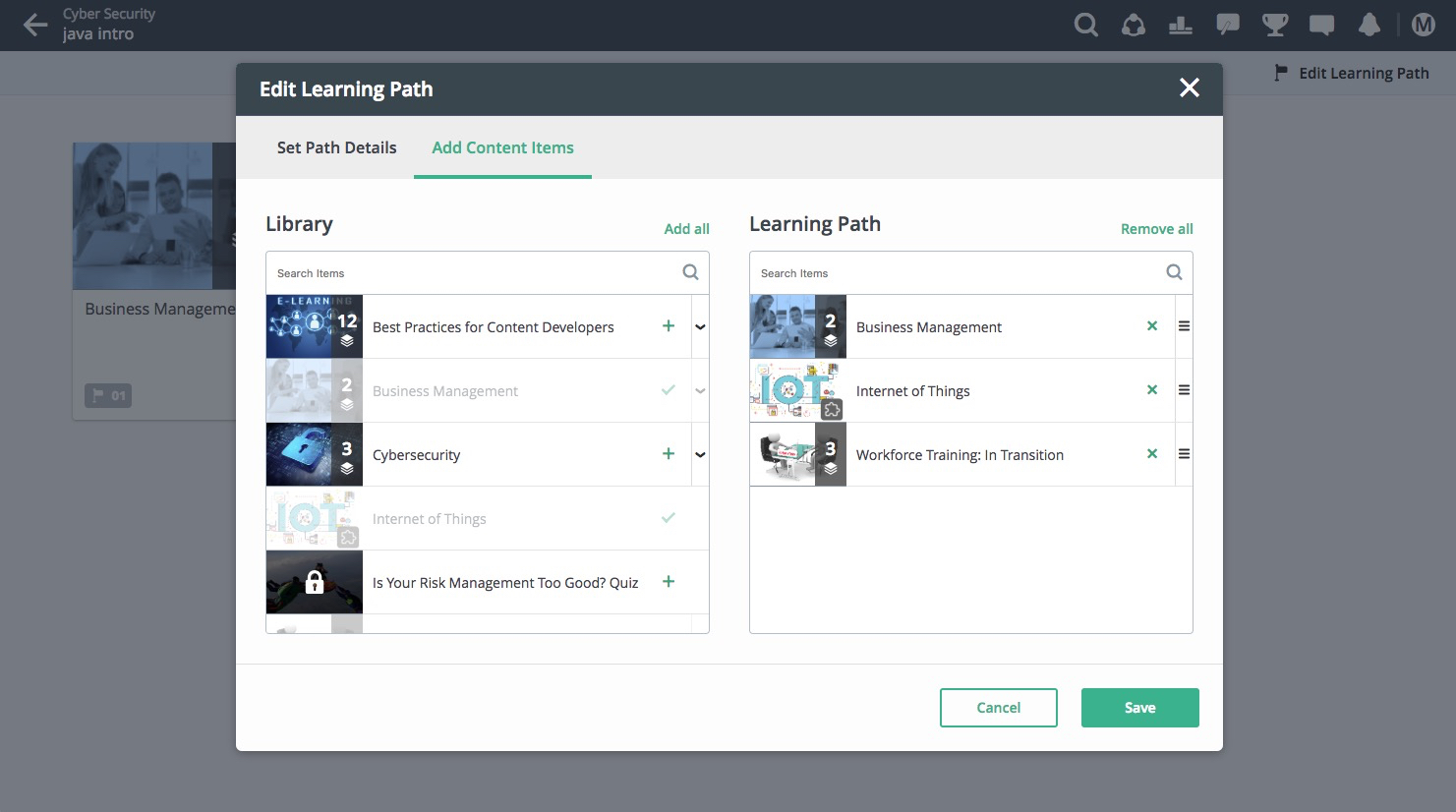Expand Best Practices for Content Developers chevron

(700, 326)
